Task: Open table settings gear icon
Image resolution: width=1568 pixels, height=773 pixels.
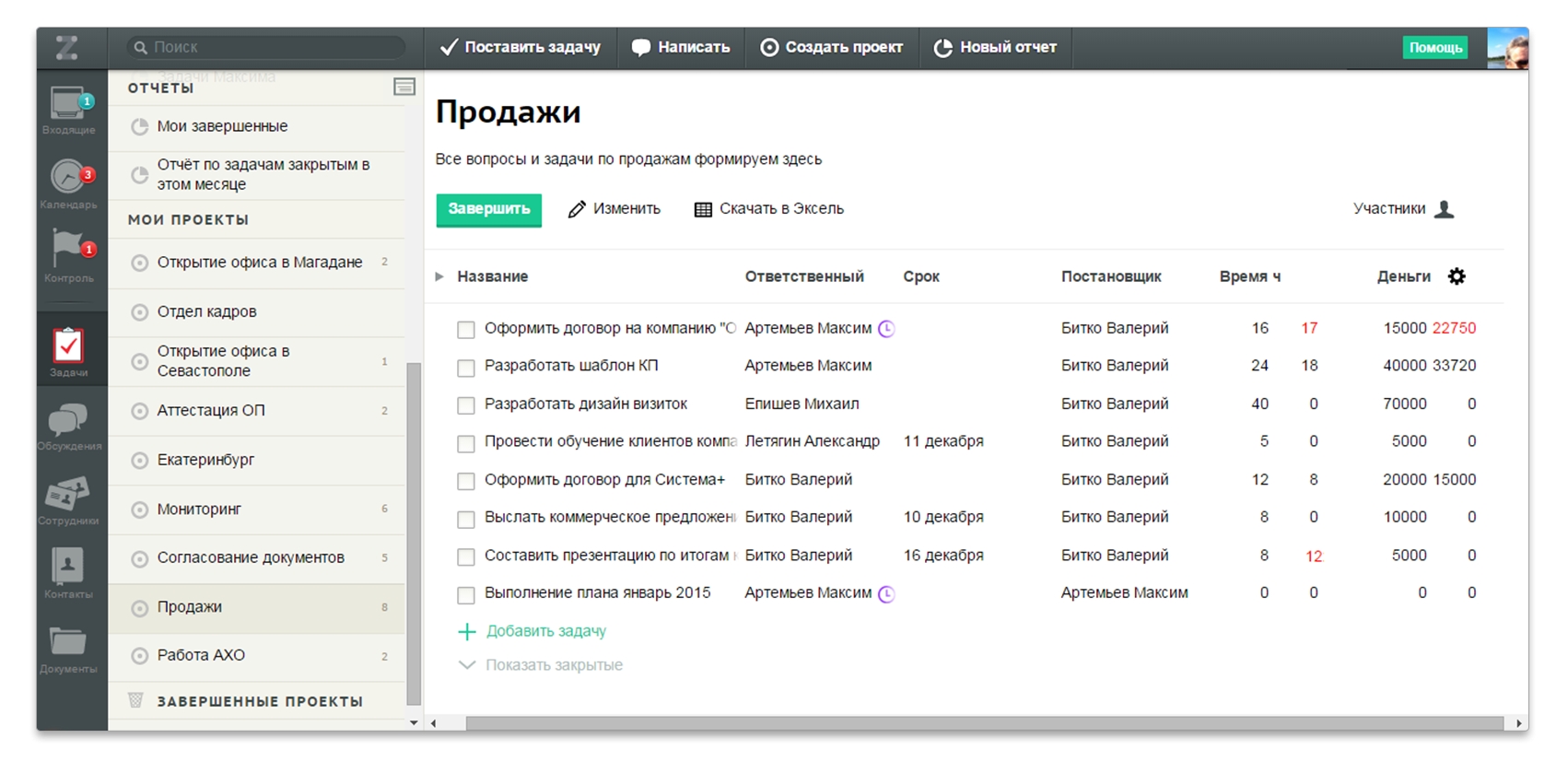Action: point(1457,276)
